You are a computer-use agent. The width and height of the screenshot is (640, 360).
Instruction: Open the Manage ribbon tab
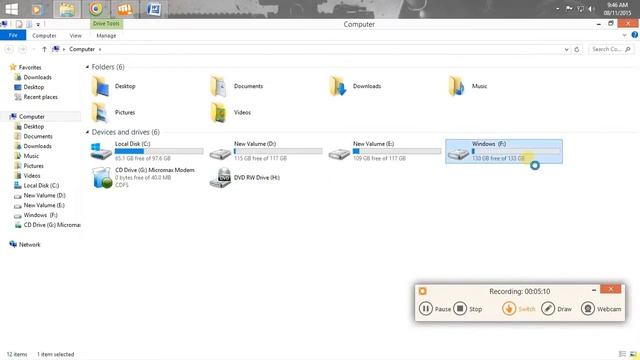(106, 36)
